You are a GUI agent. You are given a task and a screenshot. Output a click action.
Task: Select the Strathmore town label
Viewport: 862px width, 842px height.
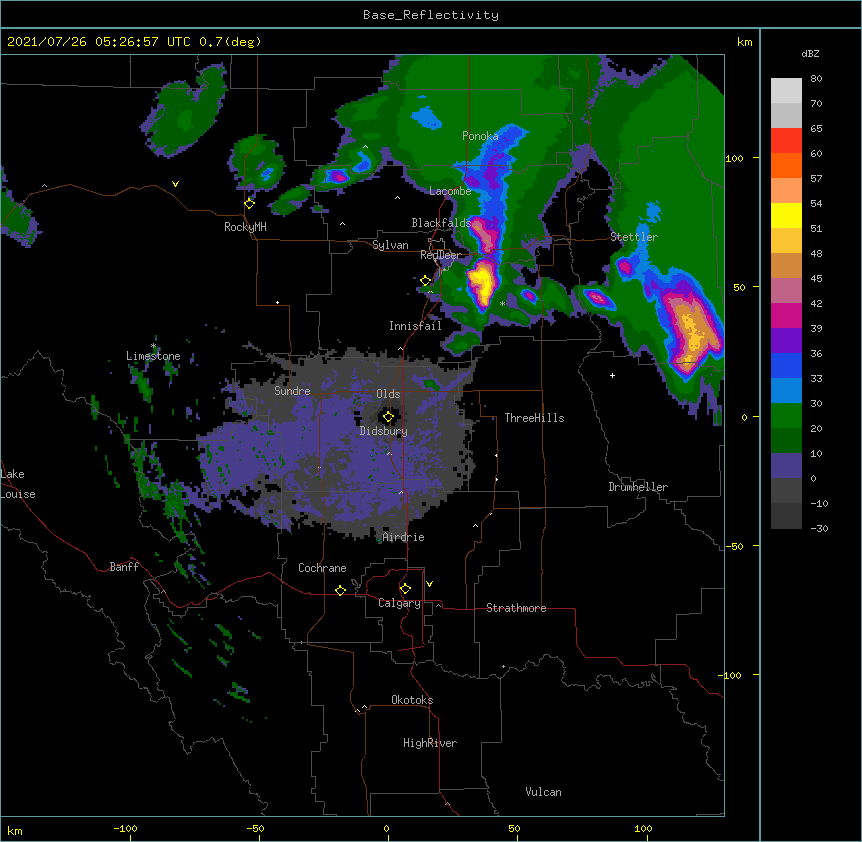click(x=516, y=608)
